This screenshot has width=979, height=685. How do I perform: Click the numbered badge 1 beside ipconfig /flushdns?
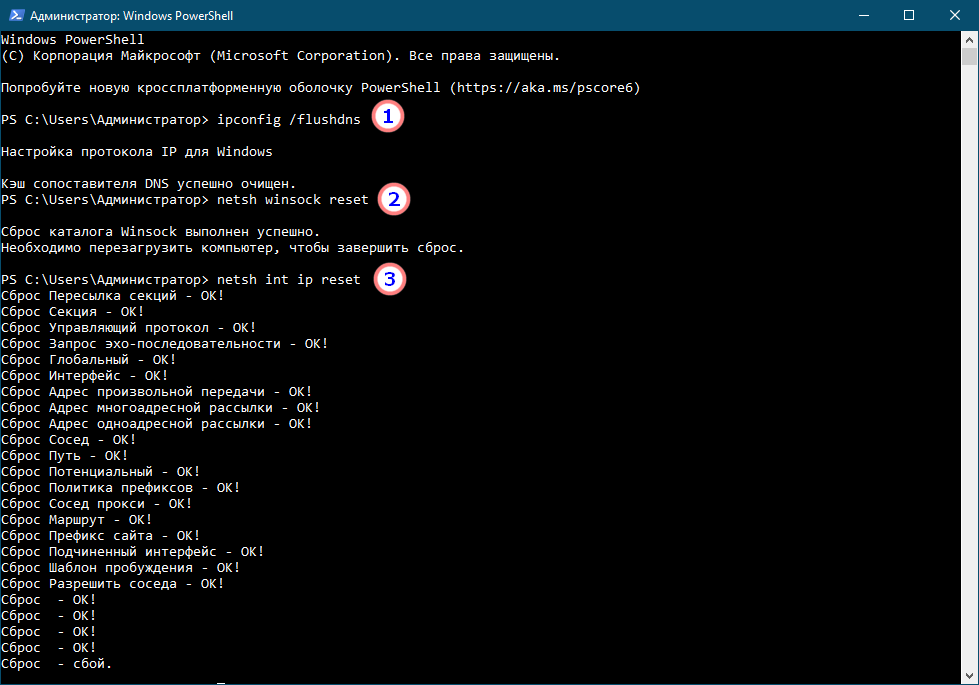tap(388, 118)
